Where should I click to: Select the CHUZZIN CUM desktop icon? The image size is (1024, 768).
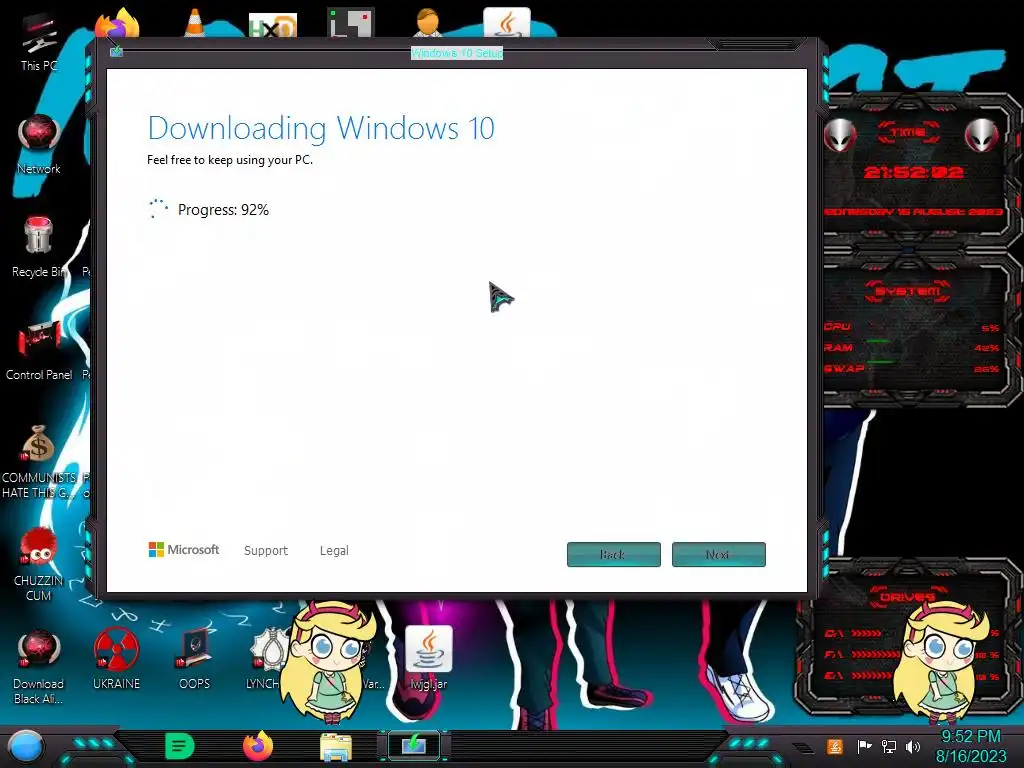(x=39, y=564)
